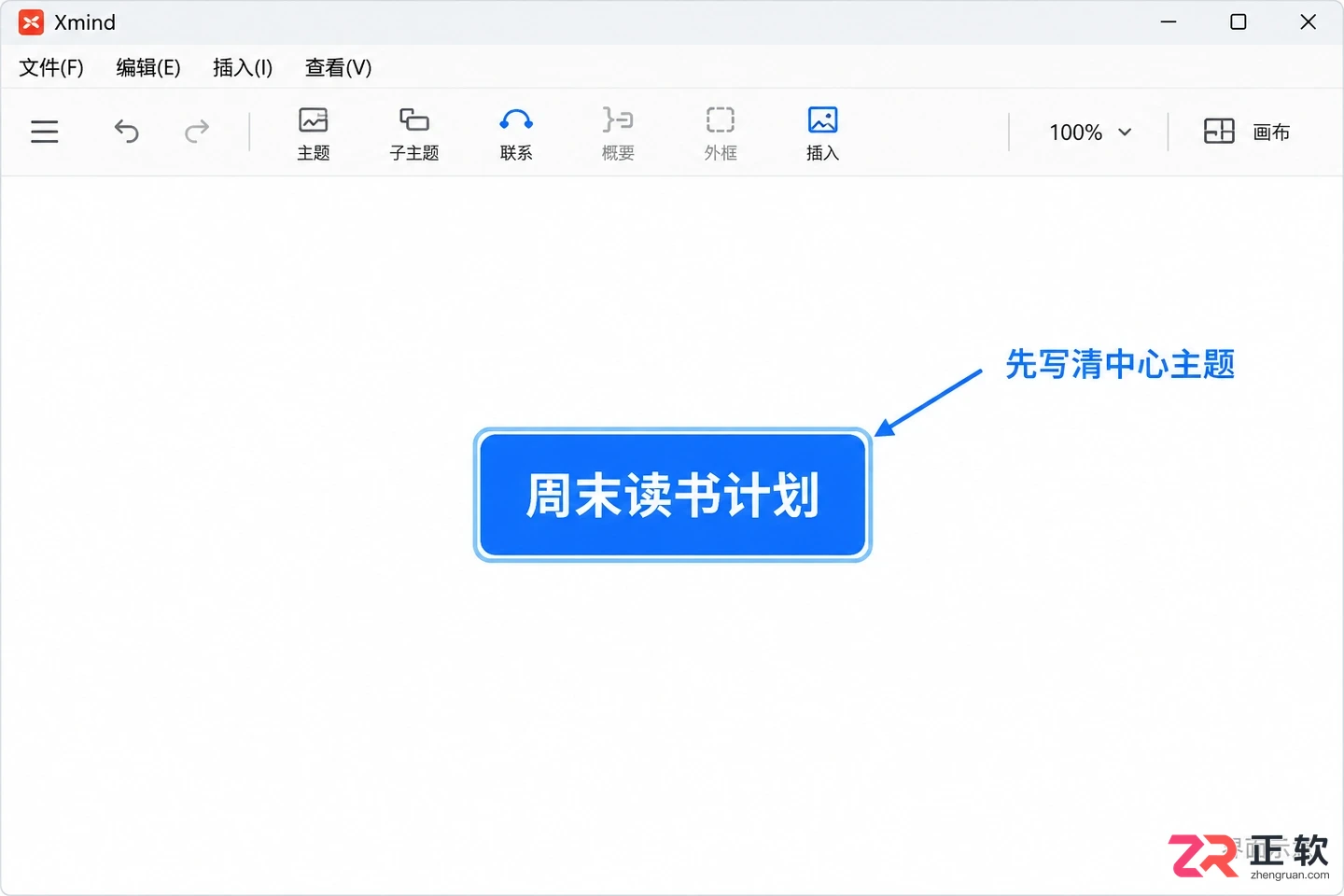Open the 画布 canvas panel
The width and height of the screenshot is (1344, 896).
[x=1247, y=132]
